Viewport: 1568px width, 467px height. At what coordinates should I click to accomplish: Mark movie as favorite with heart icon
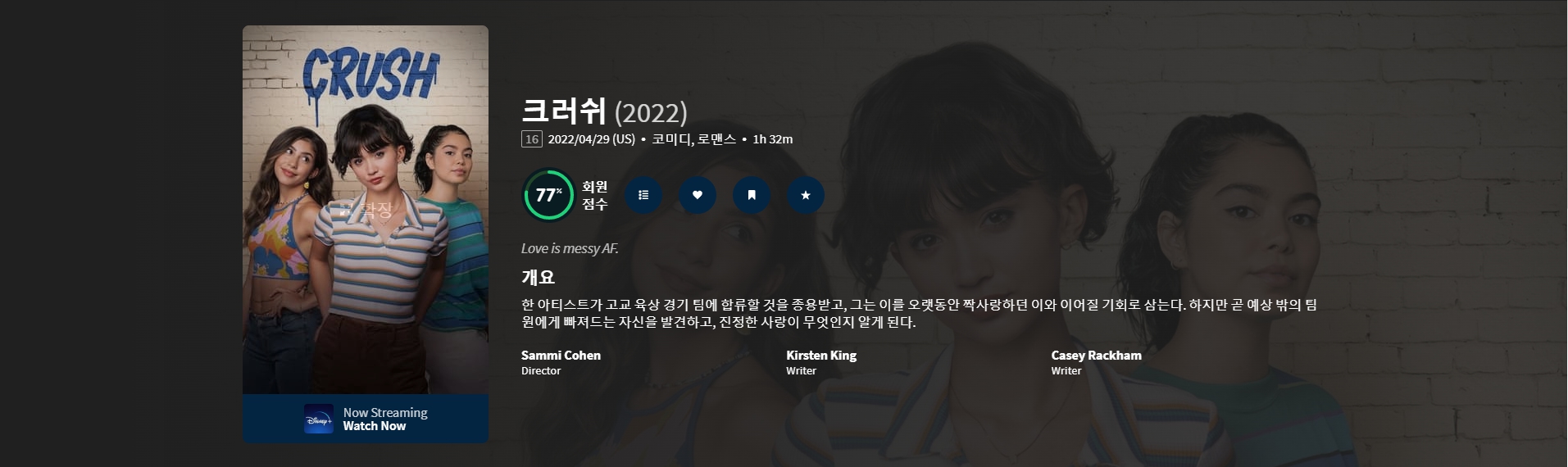pos(698,195)
